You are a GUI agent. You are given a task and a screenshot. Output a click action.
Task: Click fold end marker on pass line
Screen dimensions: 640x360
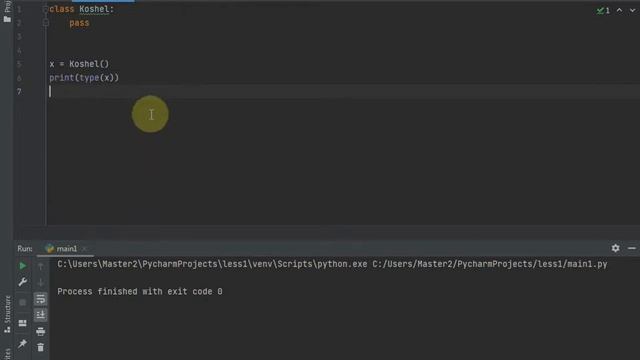pyautogui.click(x=45, y=23)
